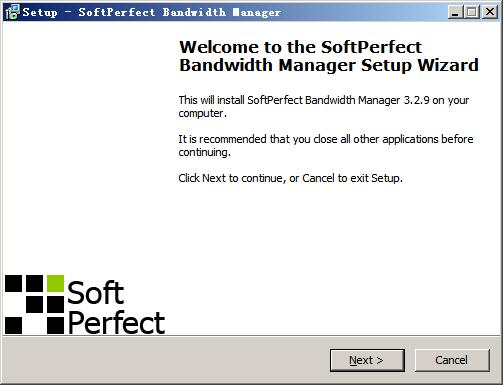The height and width of the screenshot is (385, 503).
Task: Click the 'Click Next to continue' instruction line
Action: point(290,178)
